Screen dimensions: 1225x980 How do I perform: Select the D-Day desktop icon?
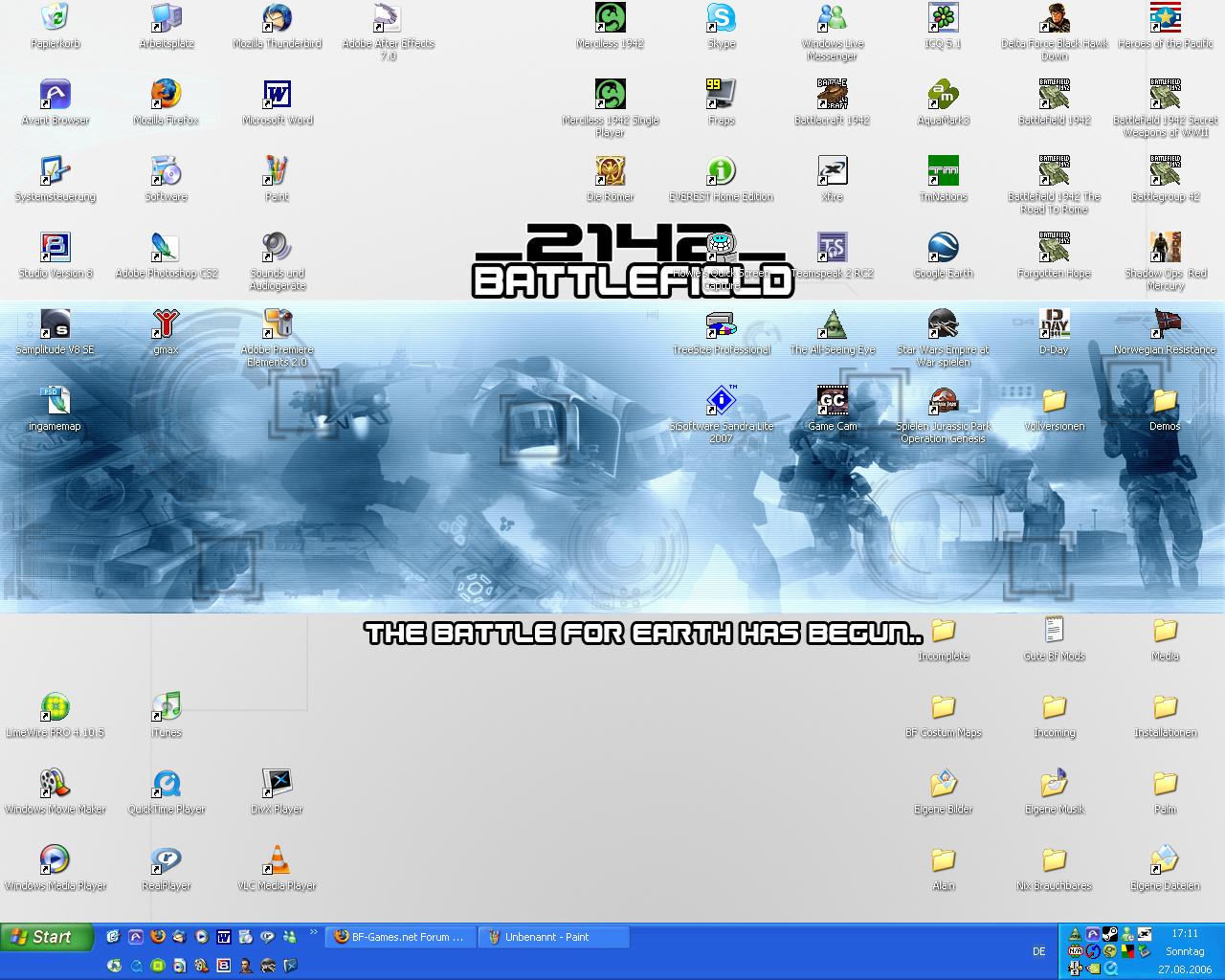pyautogui.click(x=1055, y=323)
